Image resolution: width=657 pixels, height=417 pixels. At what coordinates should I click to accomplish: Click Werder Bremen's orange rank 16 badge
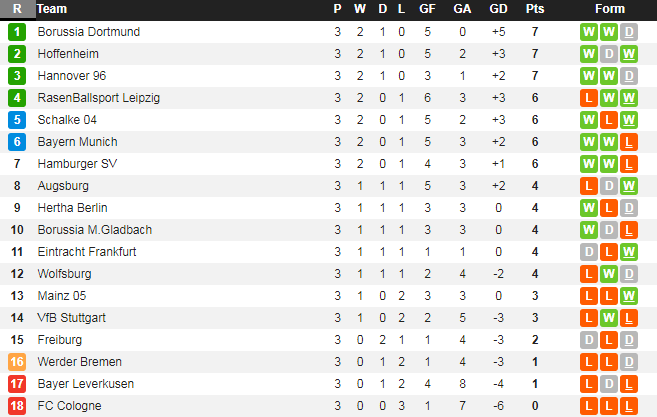point(17,362)
